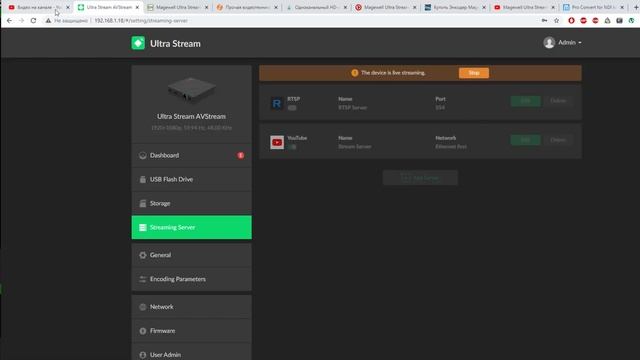
Task: Click the not-secure warning icon in address bar
Action: [x=48, y=20]
